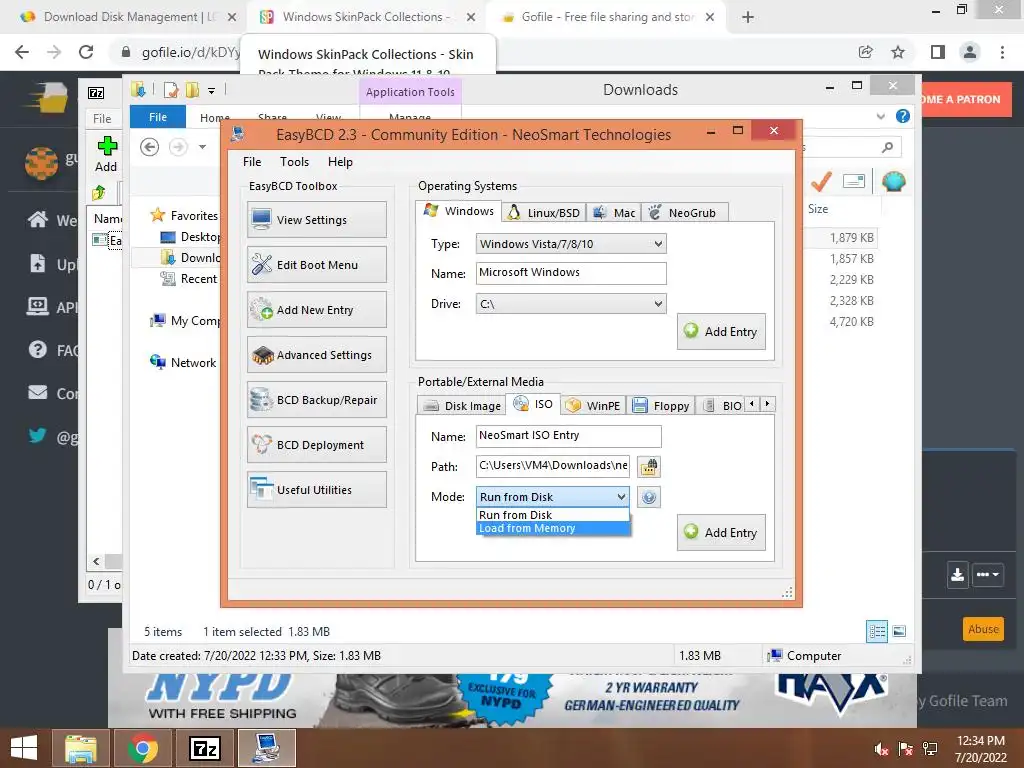The height and width of the screenshot is (768, 1024).
Task: Add Entry for portable ISO media
Action: (721, 532)
